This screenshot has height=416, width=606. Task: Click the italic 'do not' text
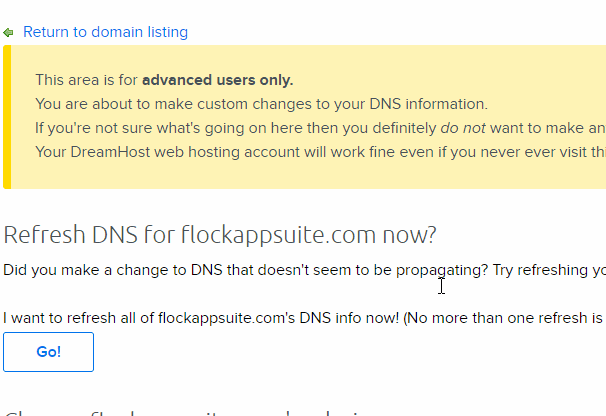coord(463,128)
